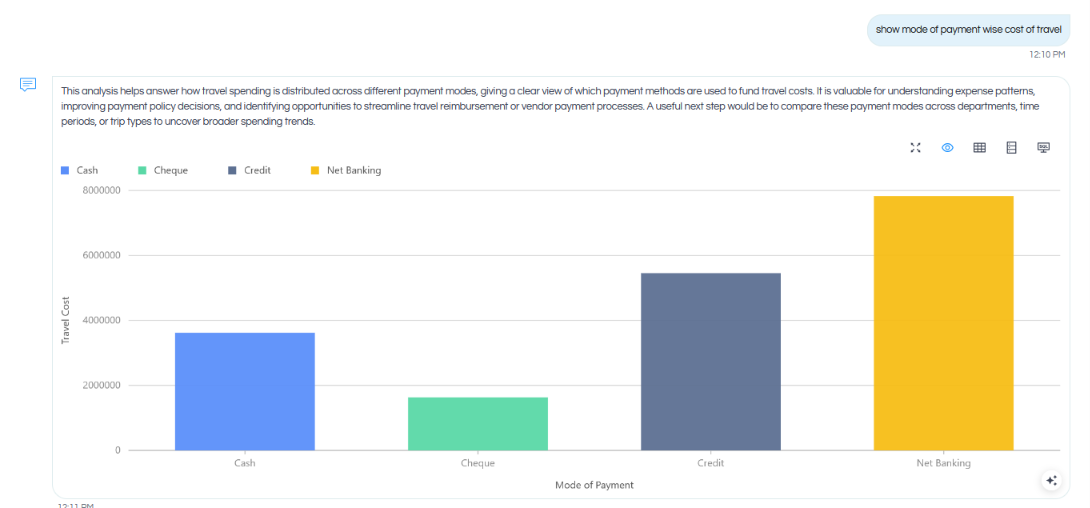
Task: Expand the chart to fullscreen view
Action: (x=916, y=147)
